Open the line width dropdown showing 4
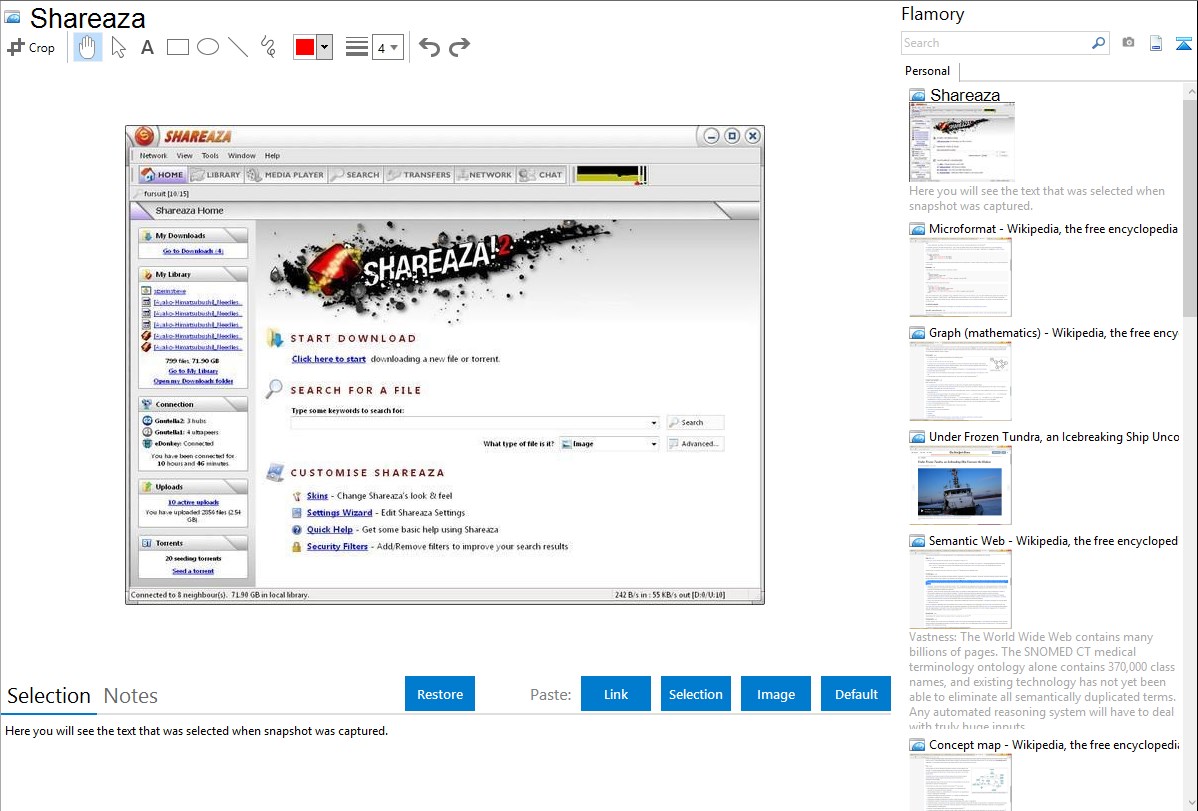 coord(387,48)
